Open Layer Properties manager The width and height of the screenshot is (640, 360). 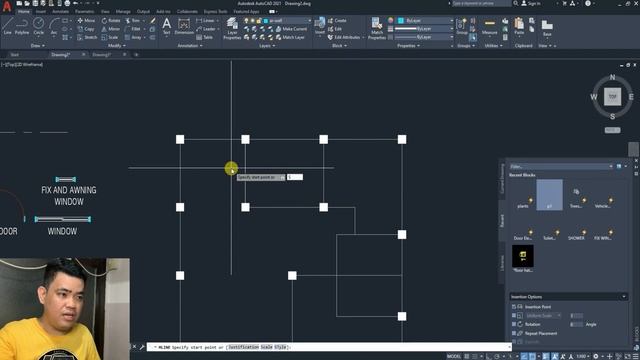click(x=232, y=29)
